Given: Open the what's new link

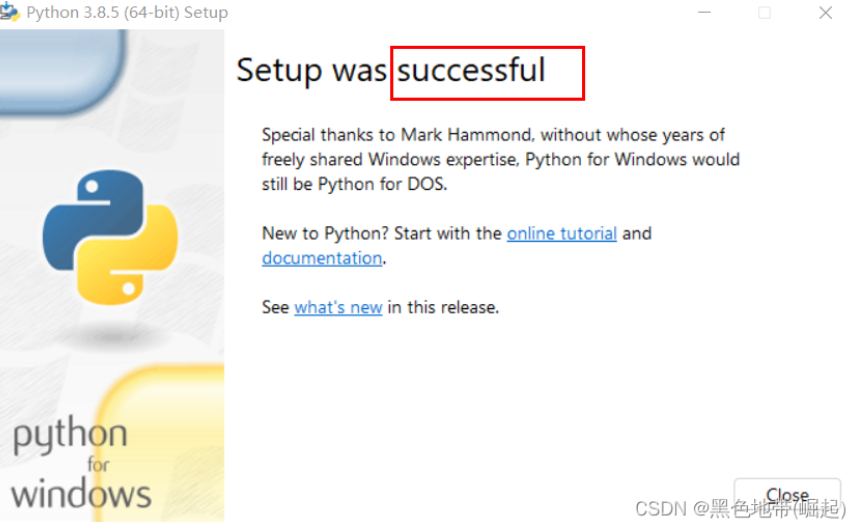Looking at the screenshot, I should [x=338, y=307].
